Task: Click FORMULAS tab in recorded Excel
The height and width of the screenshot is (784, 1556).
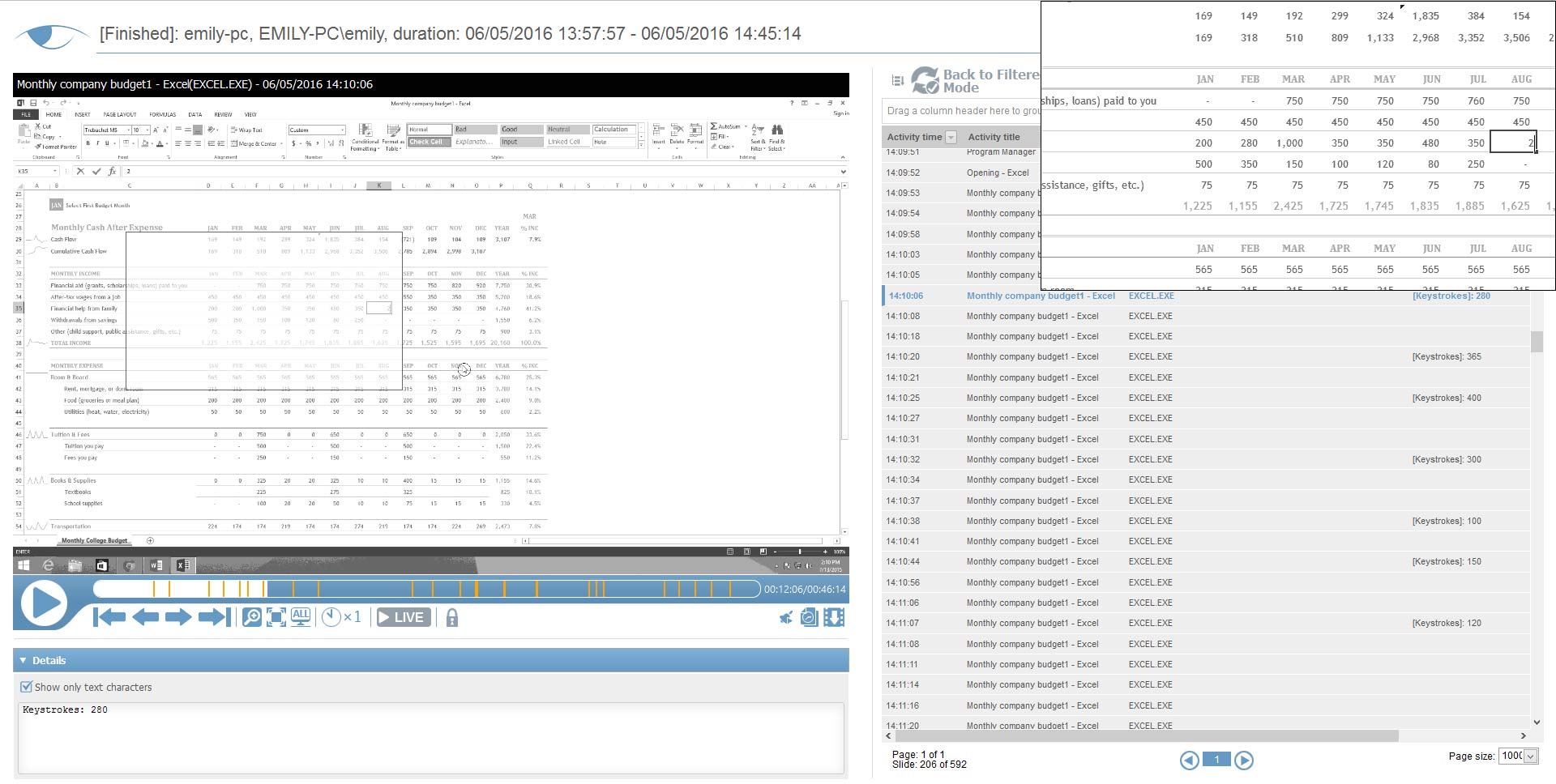Action: (162, 114)
